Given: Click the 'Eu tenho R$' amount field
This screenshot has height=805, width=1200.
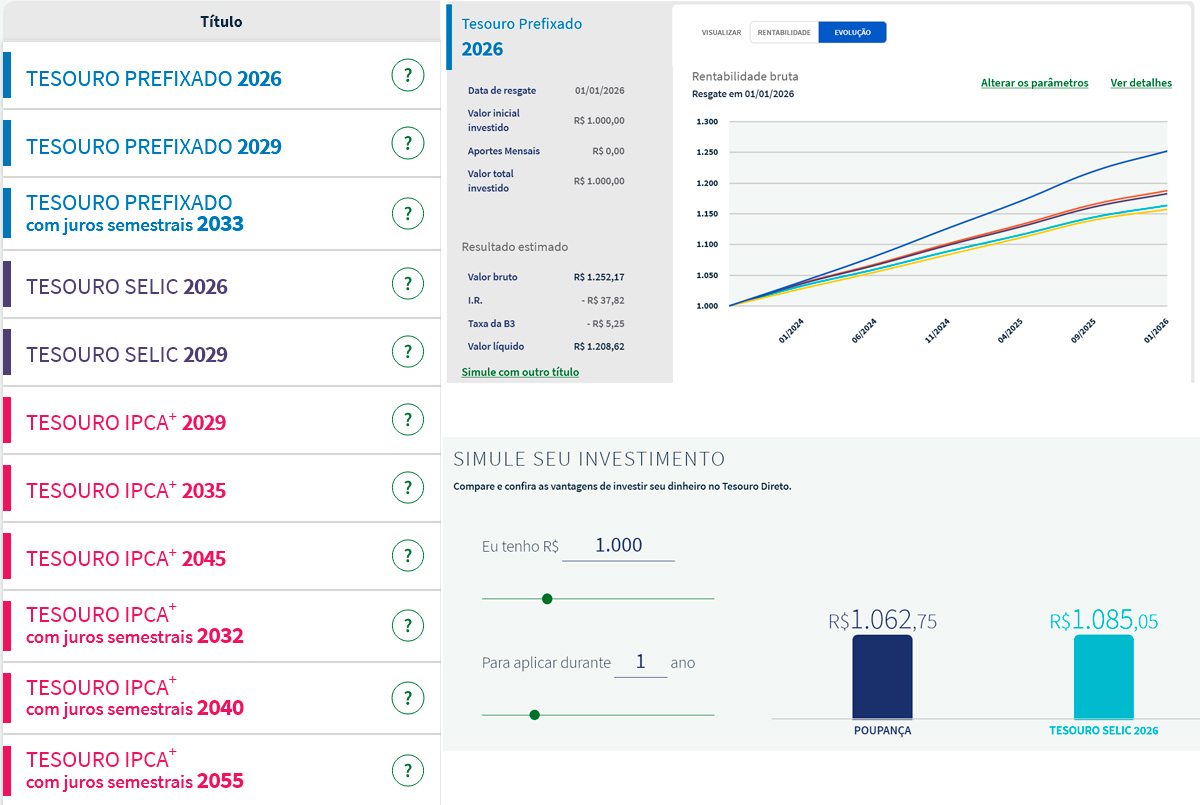Looking at the screenshot, I should point(618,546).
